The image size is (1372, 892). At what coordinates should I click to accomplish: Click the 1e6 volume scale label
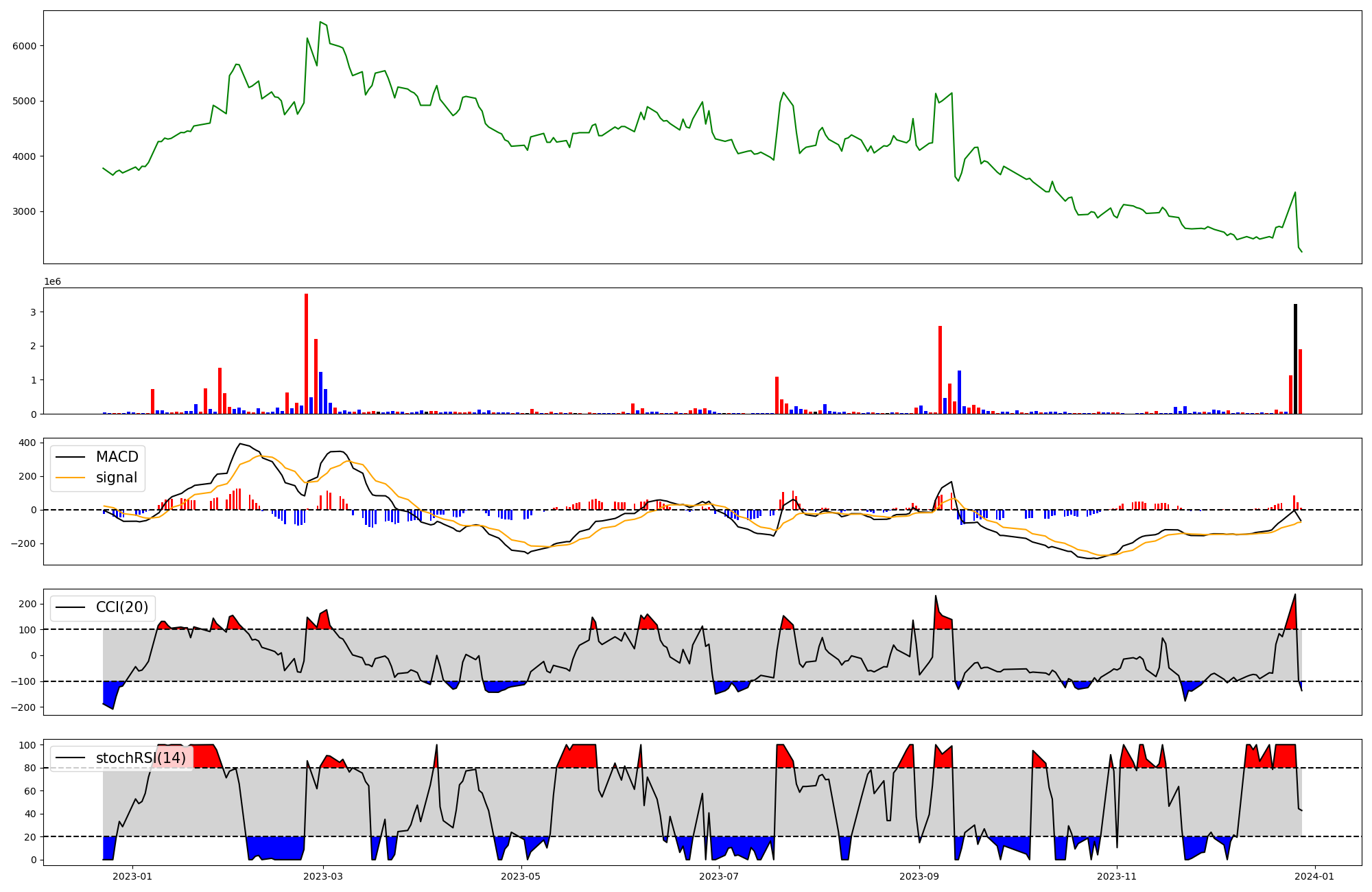[x=53, y=282]
